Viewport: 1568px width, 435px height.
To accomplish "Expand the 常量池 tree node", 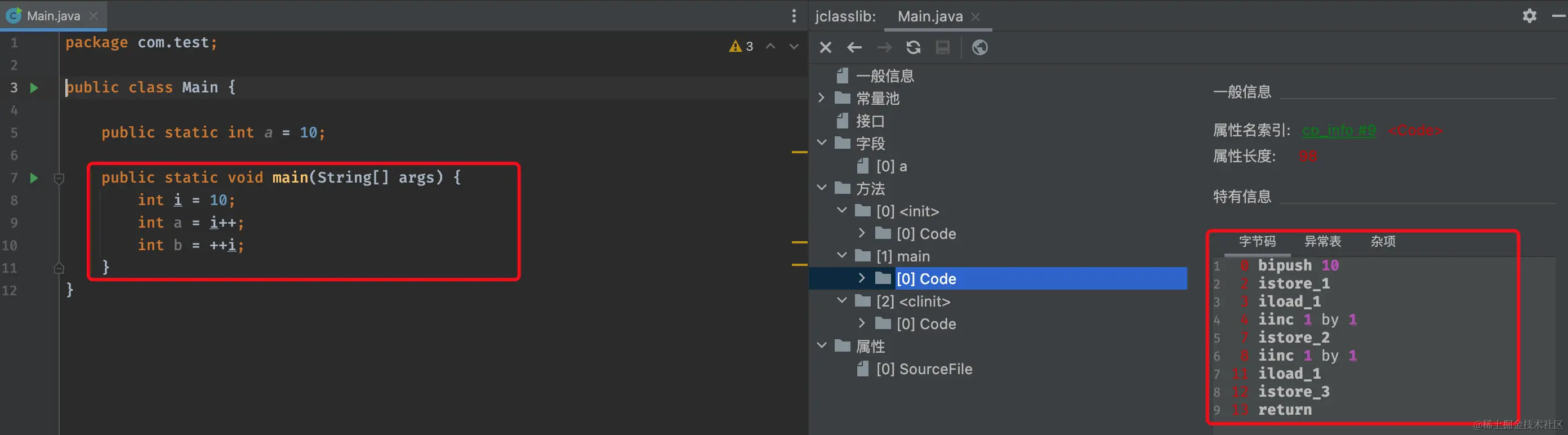I will coord(821,98).
